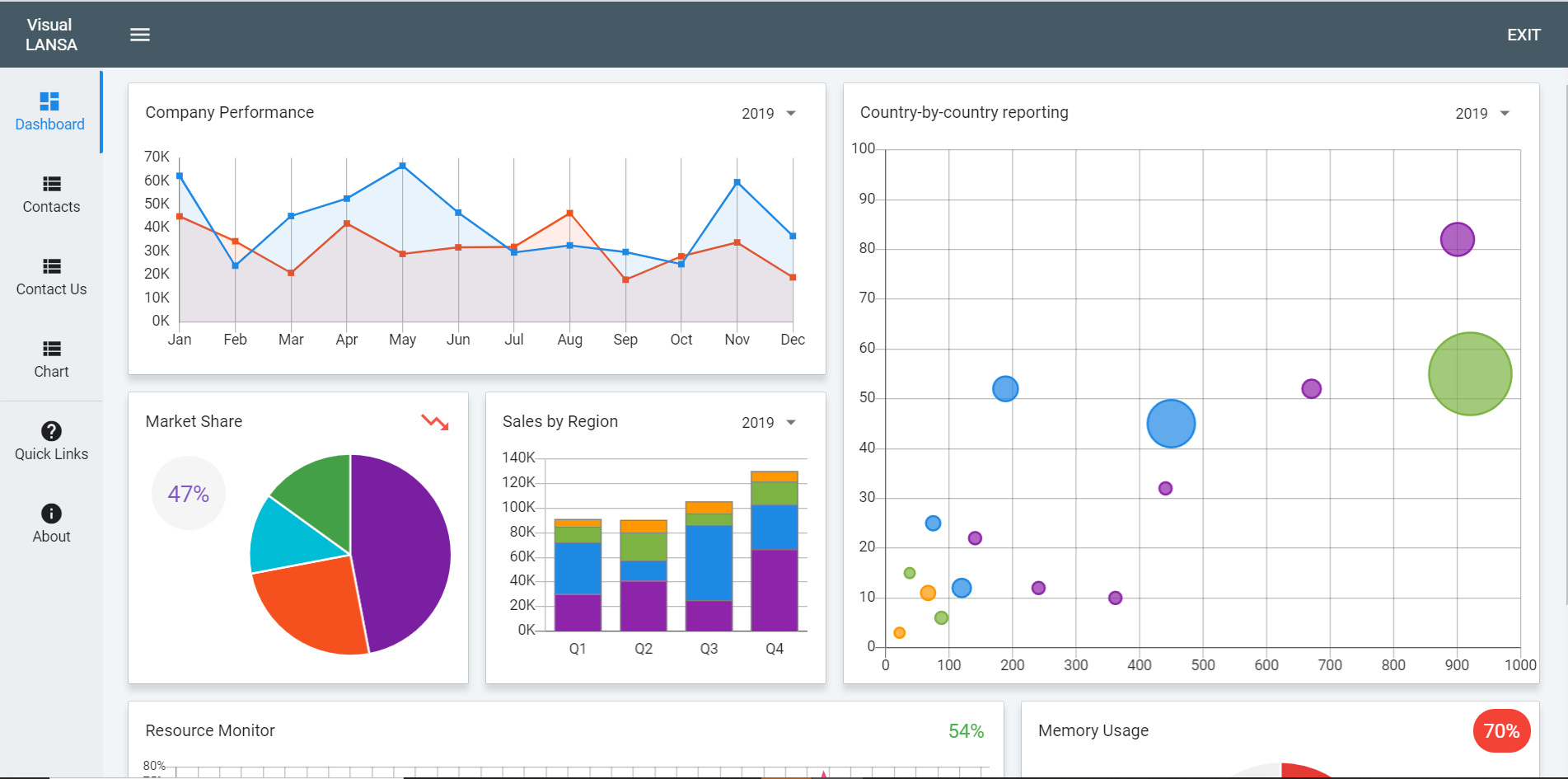Click the May peak point on blue line

[402, 166]
